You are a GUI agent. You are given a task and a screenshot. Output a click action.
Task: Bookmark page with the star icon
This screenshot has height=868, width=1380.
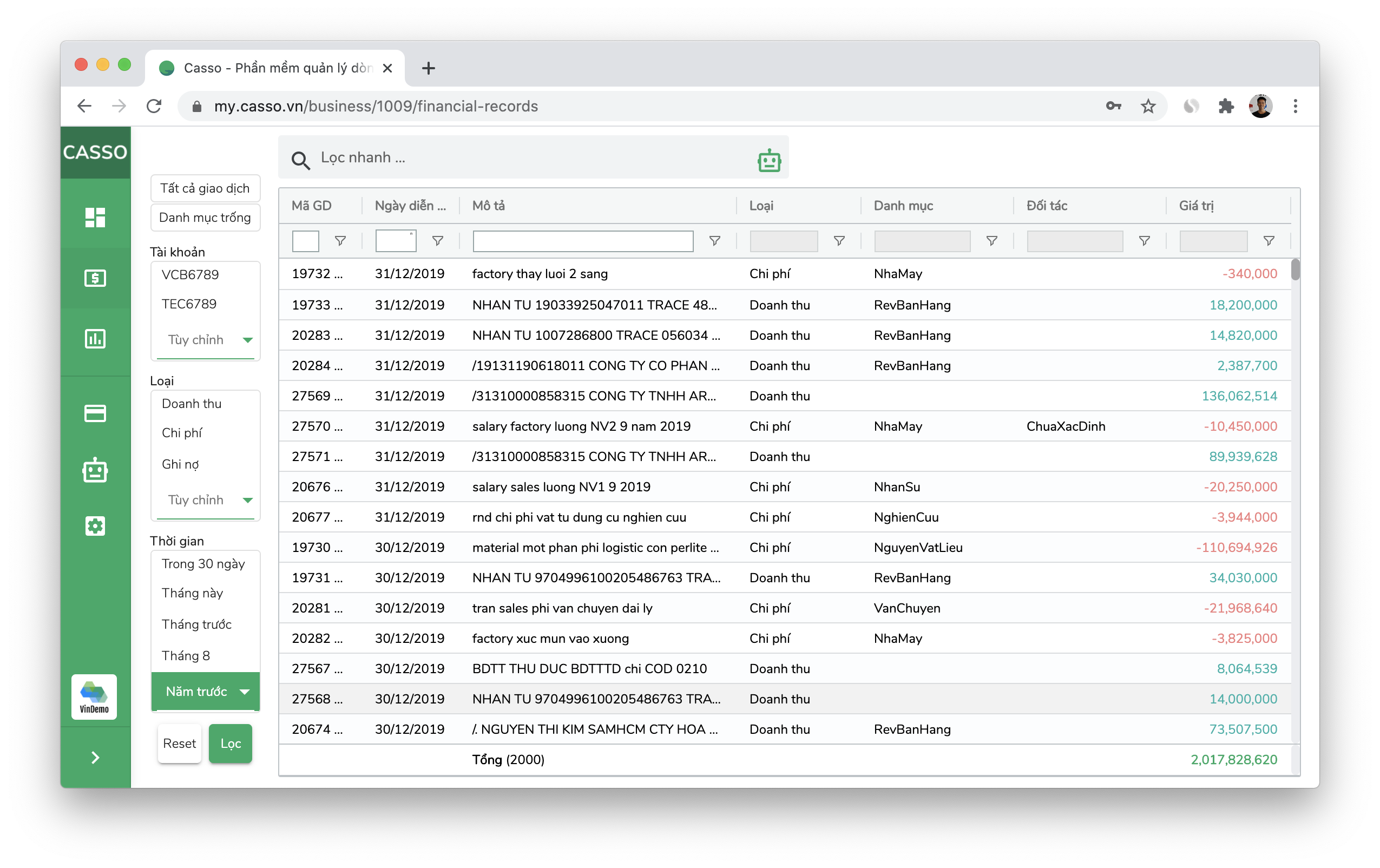click(x=1147, y=106)
